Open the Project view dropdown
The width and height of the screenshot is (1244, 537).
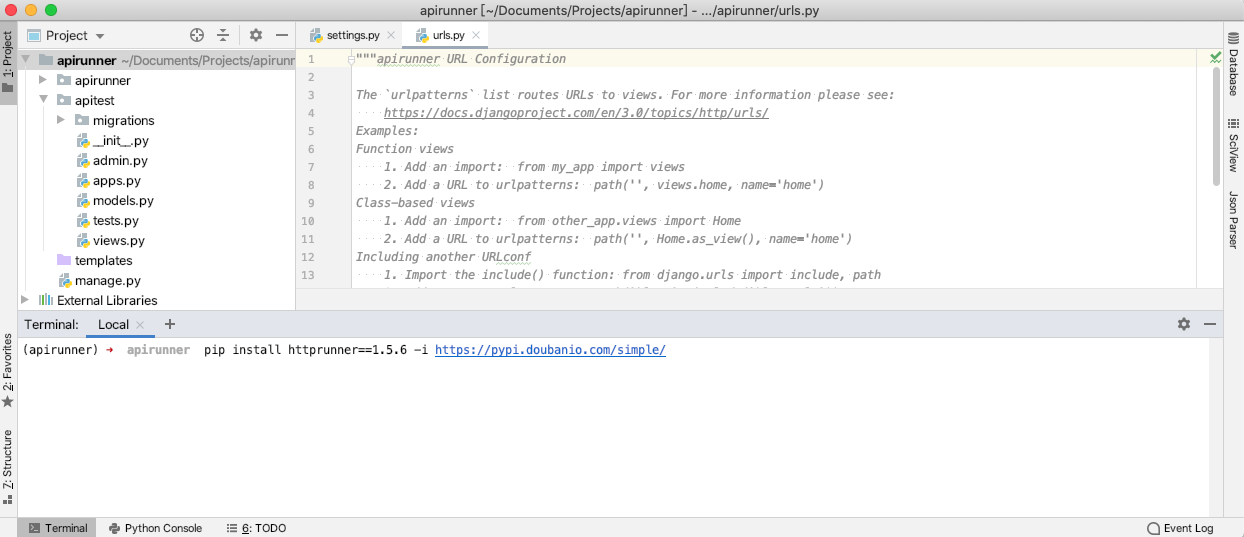point(67,35)
